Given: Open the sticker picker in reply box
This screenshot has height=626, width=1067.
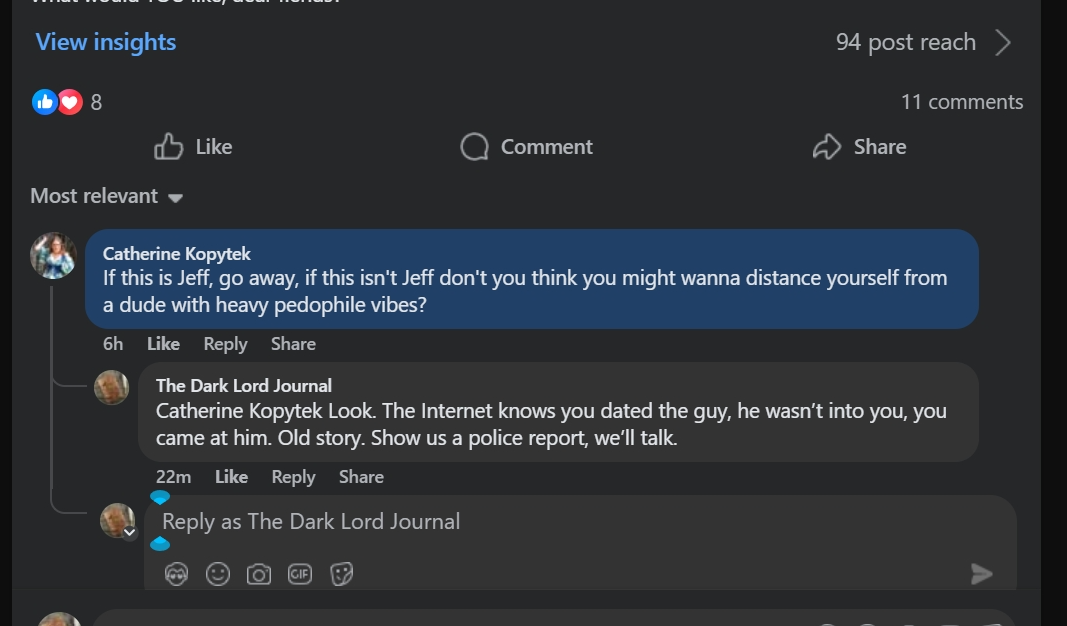Looking at the screenshot, I should coord(342,574).
